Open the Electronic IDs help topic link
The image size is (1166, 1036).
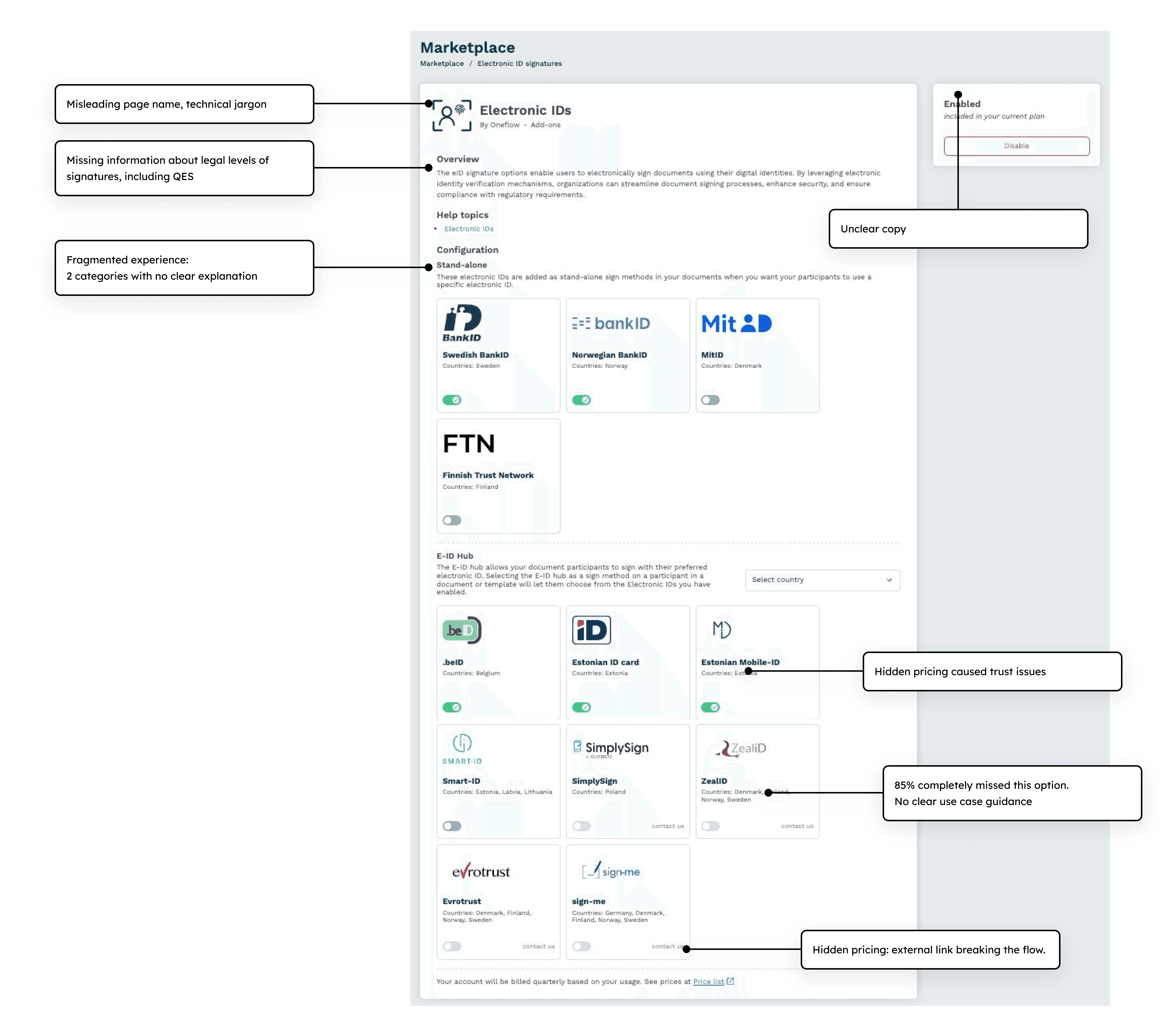click(469, 229)
